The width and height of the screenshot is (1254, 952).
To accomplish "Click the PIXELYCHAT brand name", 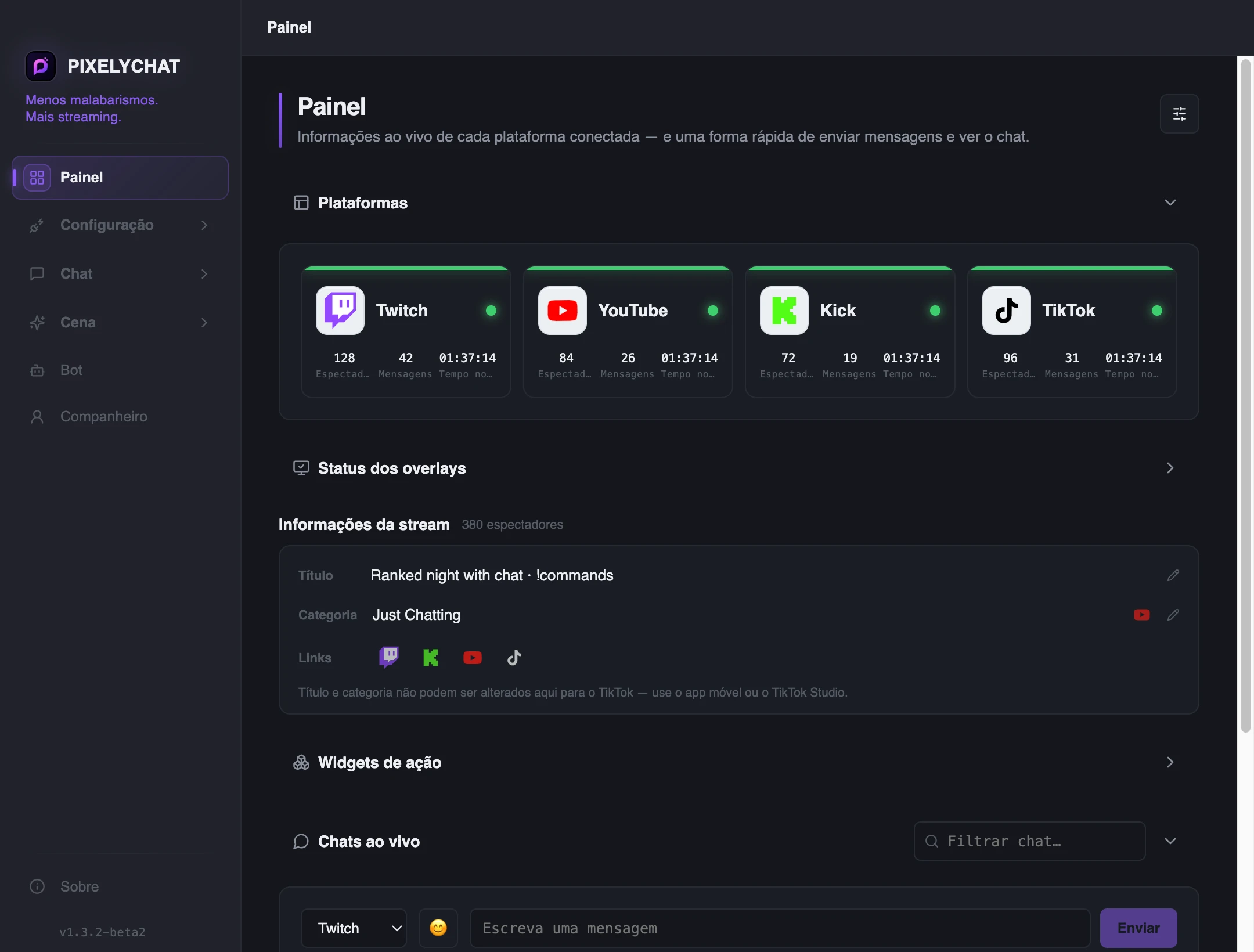I will point(124,66).
